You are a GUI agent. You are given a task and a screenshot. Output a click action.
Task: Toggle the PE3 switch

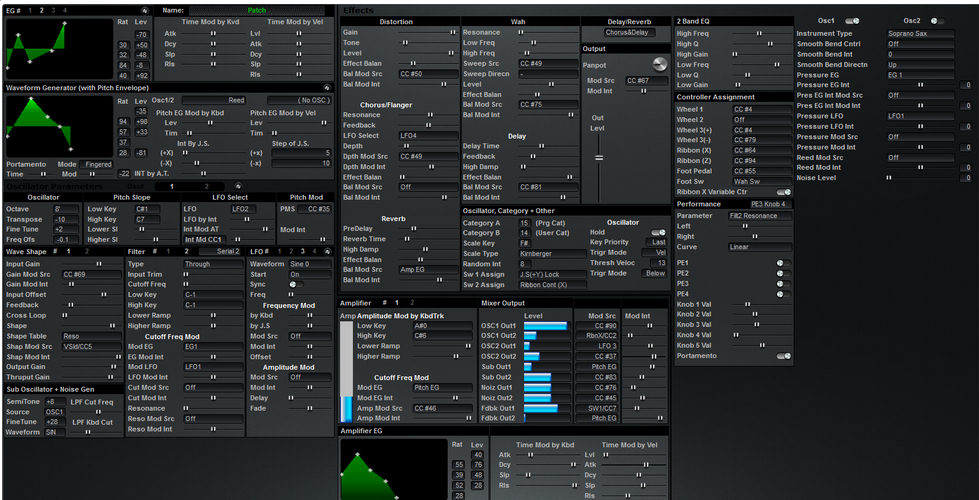pyautogui.click(x=784, y=283)
